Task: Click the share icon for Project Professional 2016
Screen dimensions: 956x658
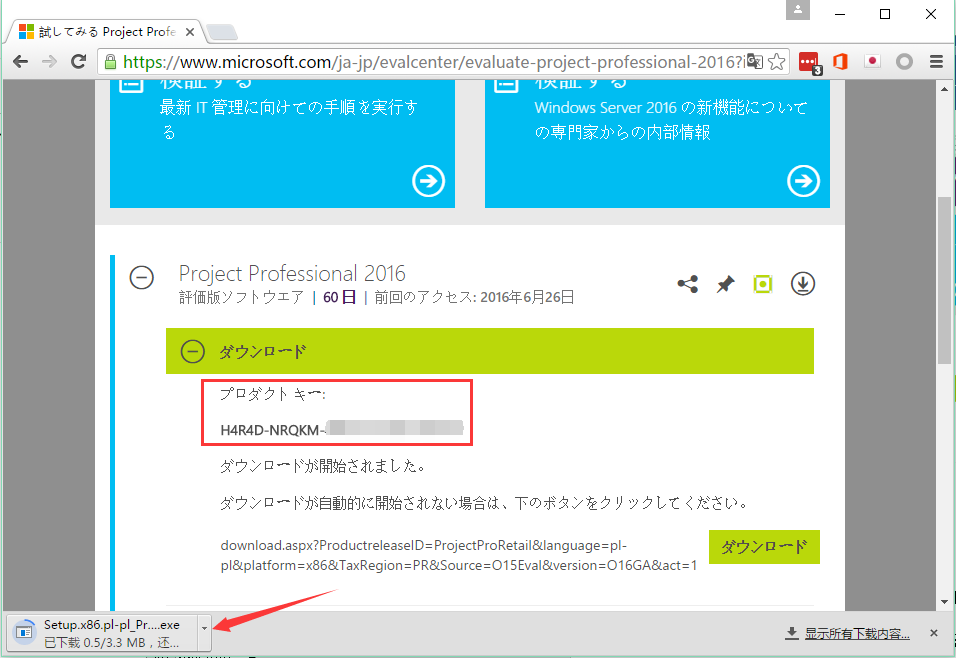Action: click(x=688, y=284)
